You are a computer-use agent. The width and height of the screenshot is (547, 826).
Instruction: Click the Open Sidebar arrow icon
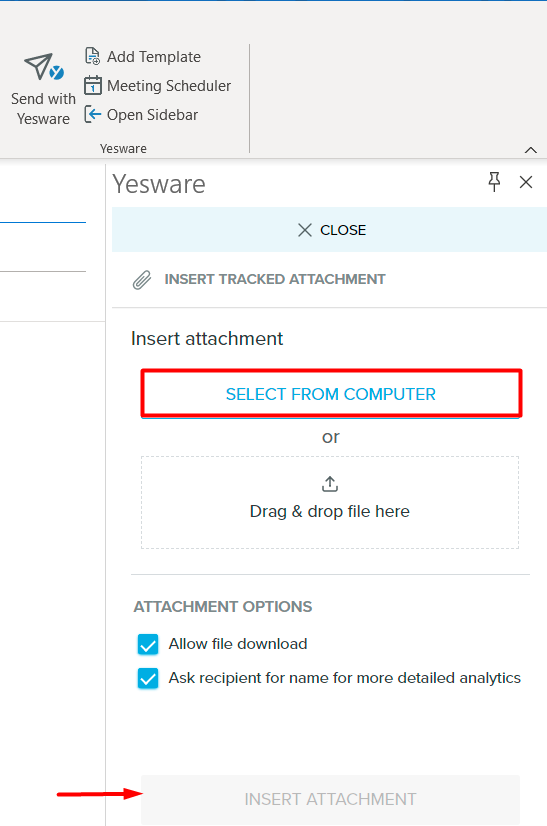[93, 114]
